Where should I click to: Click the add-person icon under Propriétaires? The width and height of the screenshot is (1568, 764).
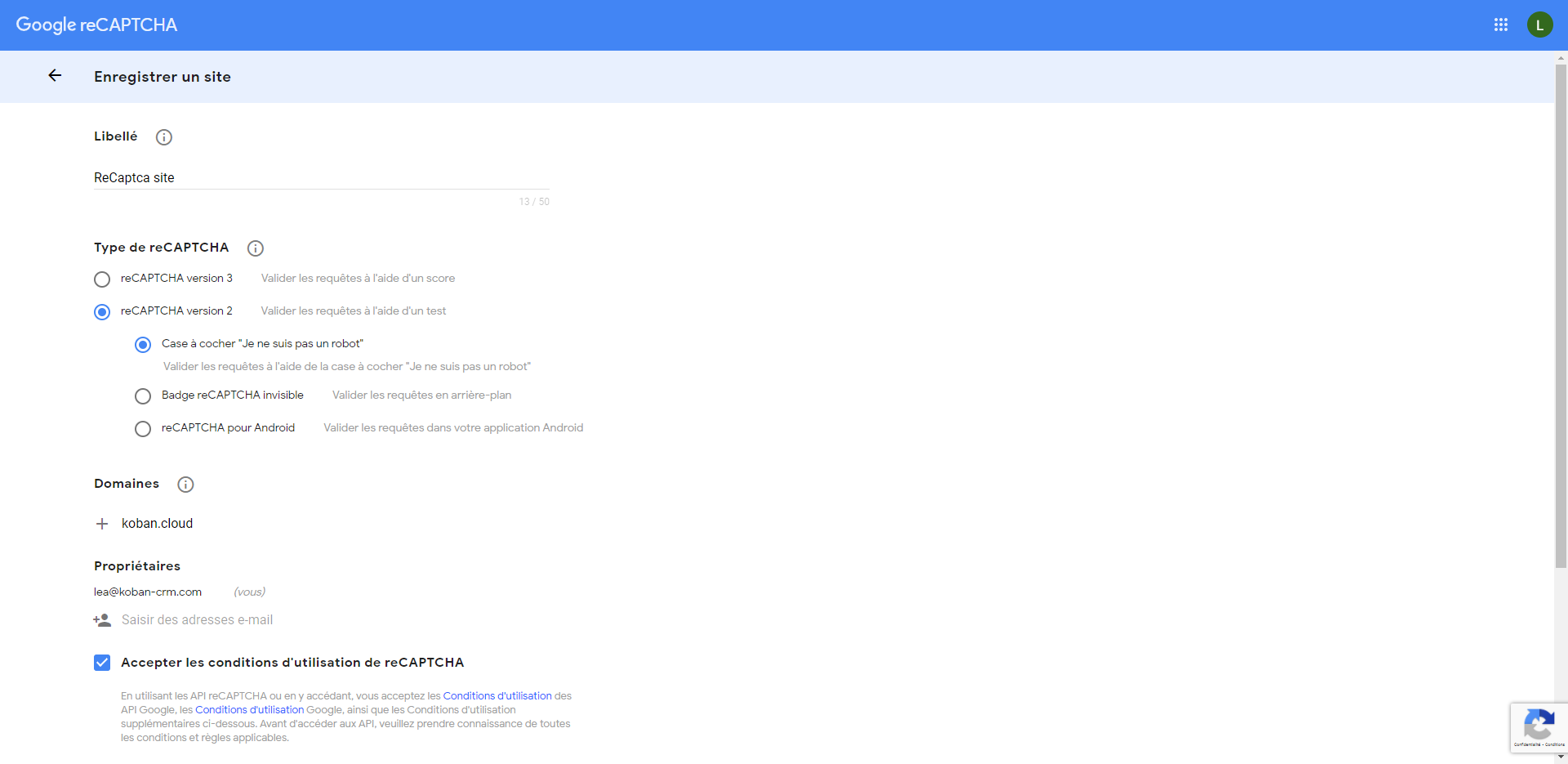coord(102,620)
